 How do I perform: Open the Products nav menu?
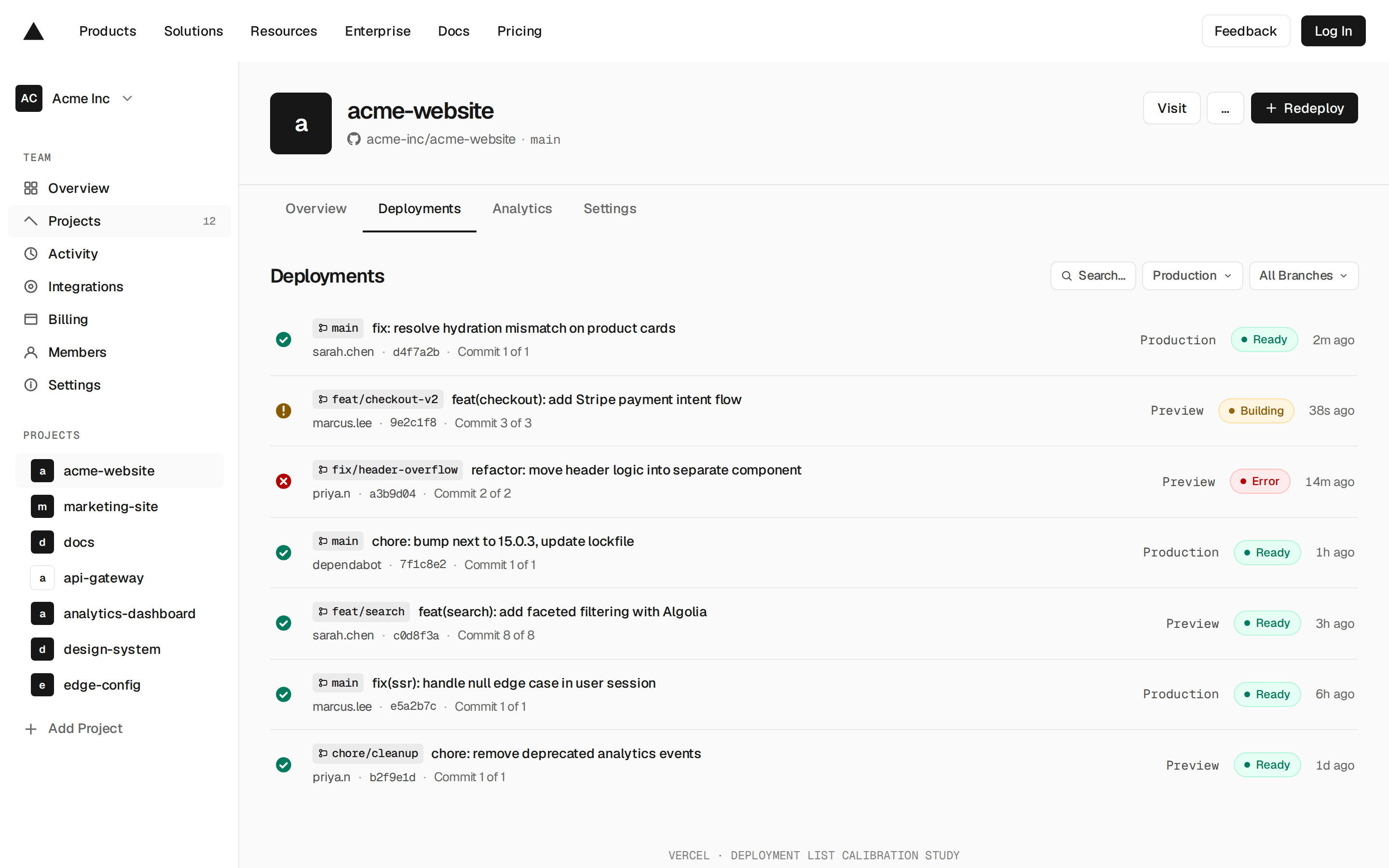click(x=108, y=31)
